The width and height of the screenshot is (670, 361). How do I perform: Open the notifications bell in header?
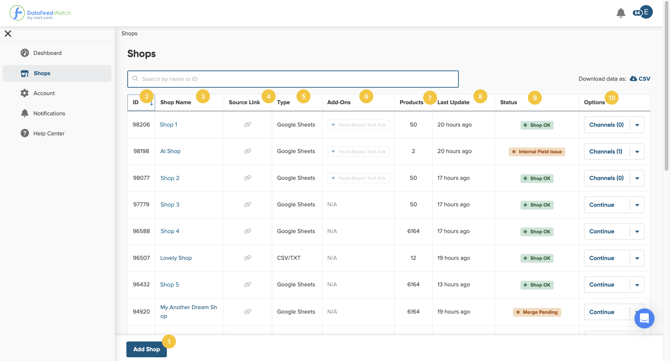point(620,13)
